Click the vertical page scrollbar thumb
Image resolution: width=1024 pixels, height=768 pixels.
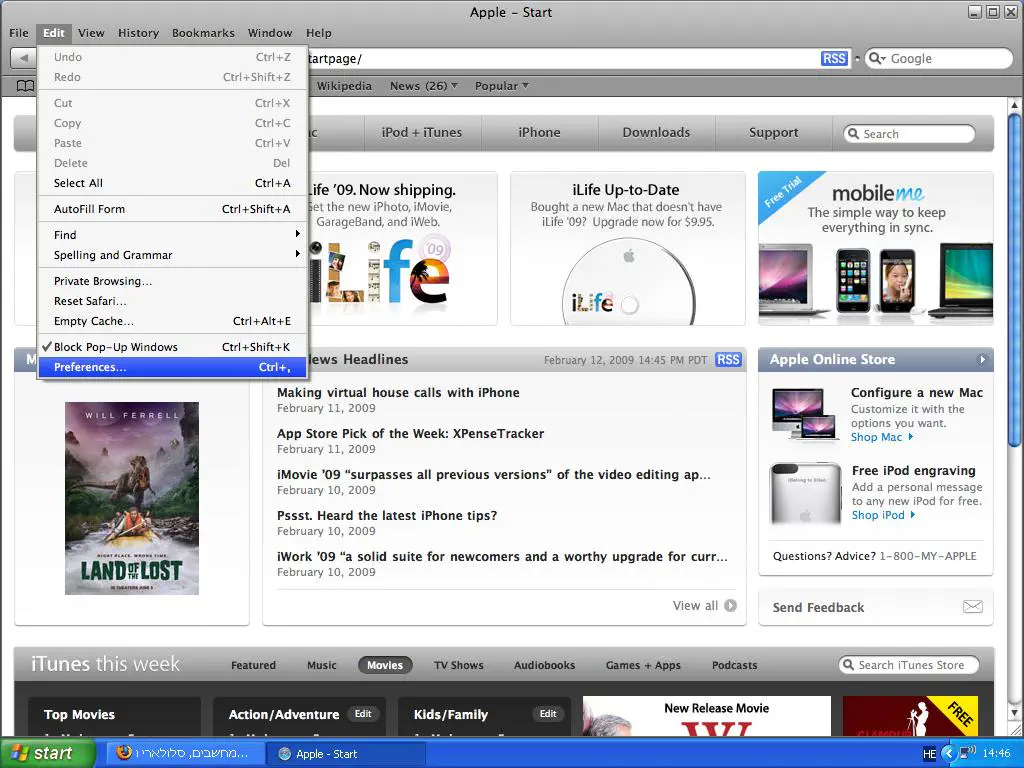tap(1016, 280)
